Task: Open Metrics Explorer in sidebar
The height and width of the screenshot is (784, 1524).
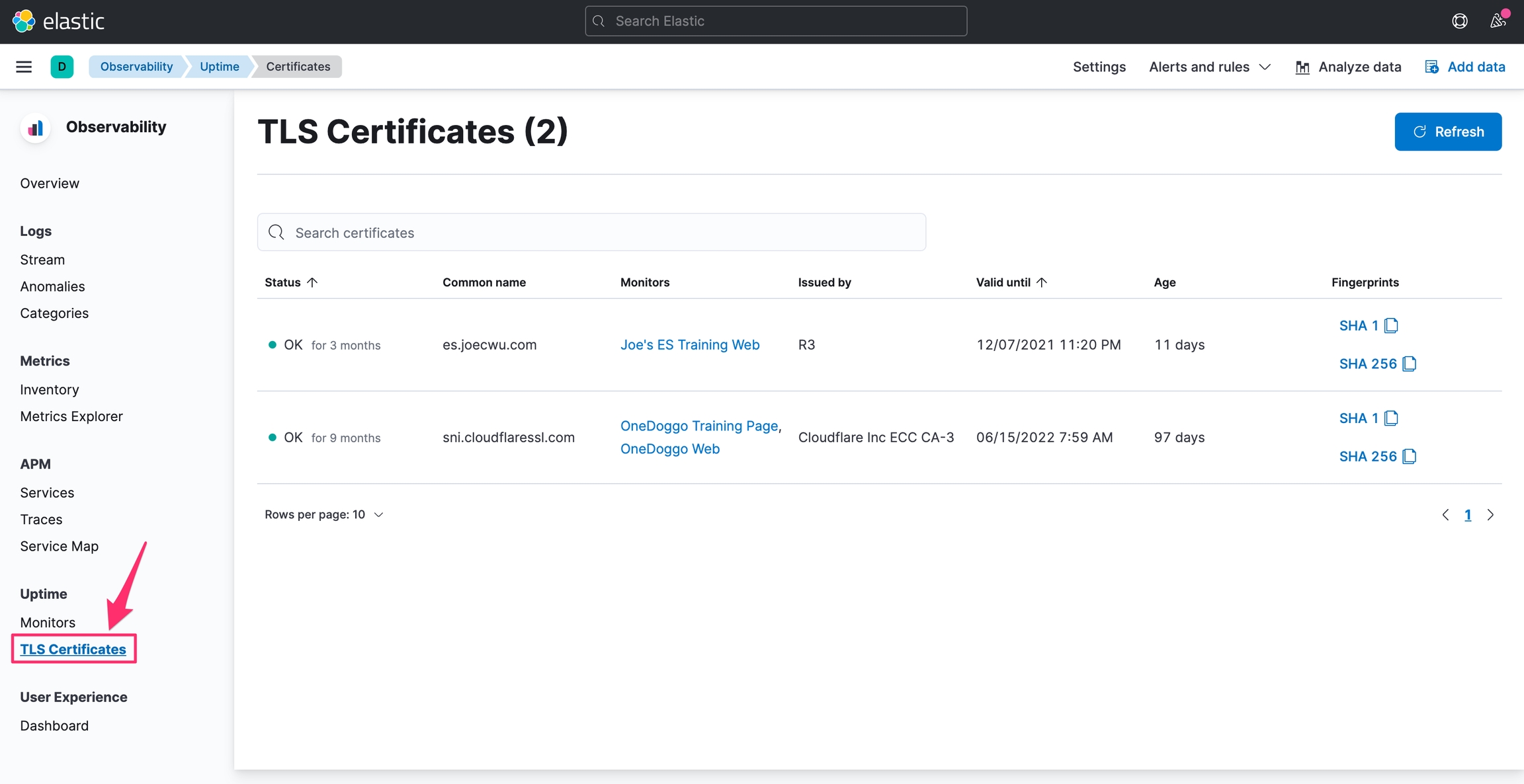Action: coord(71,416)
